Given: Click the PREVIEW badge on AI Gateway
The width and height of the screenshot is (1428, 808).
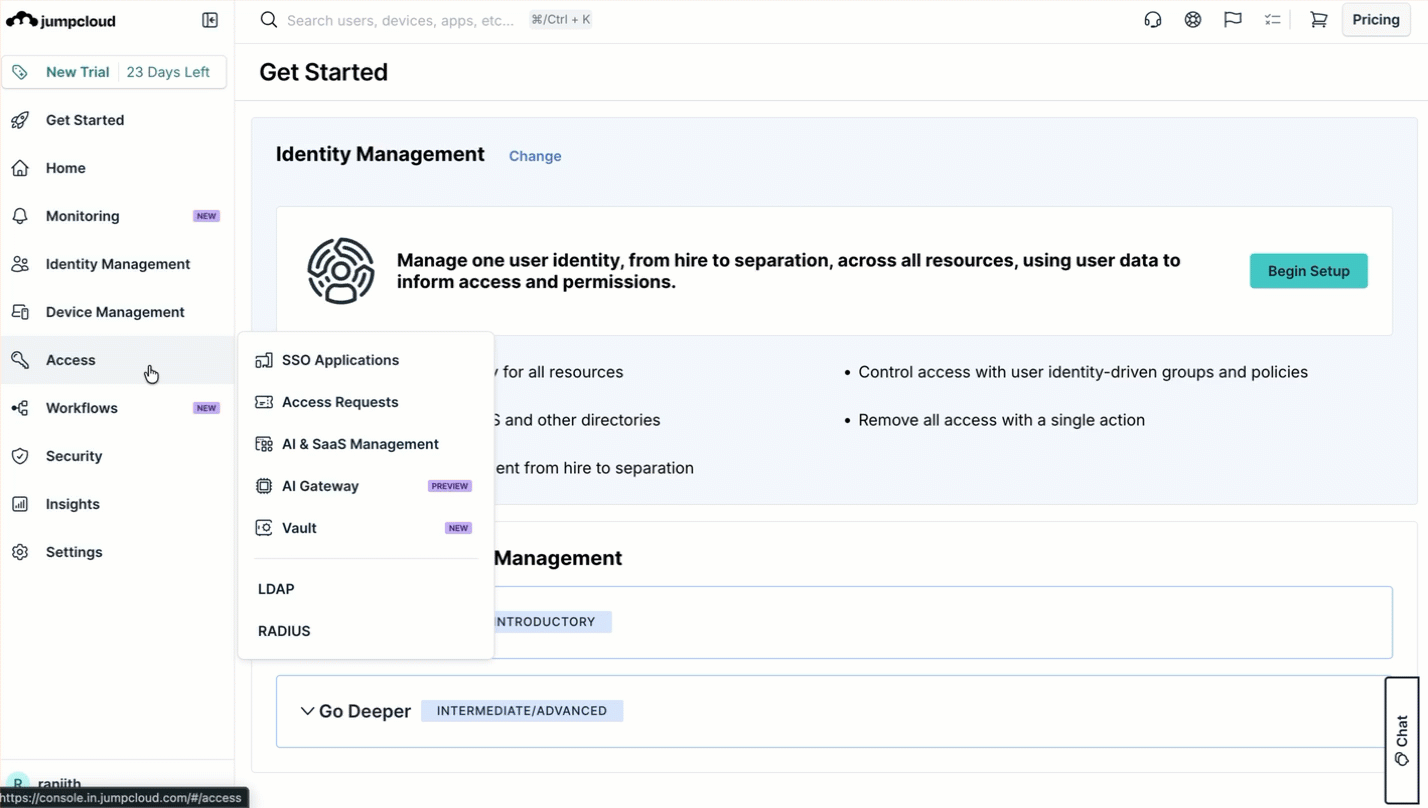Looking at the screenshot, I should tap(449, 486).
